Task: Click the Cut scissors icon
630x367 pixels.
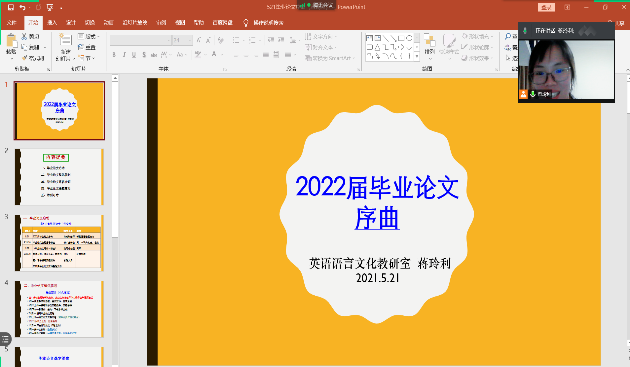Action: tap(24, 37)
